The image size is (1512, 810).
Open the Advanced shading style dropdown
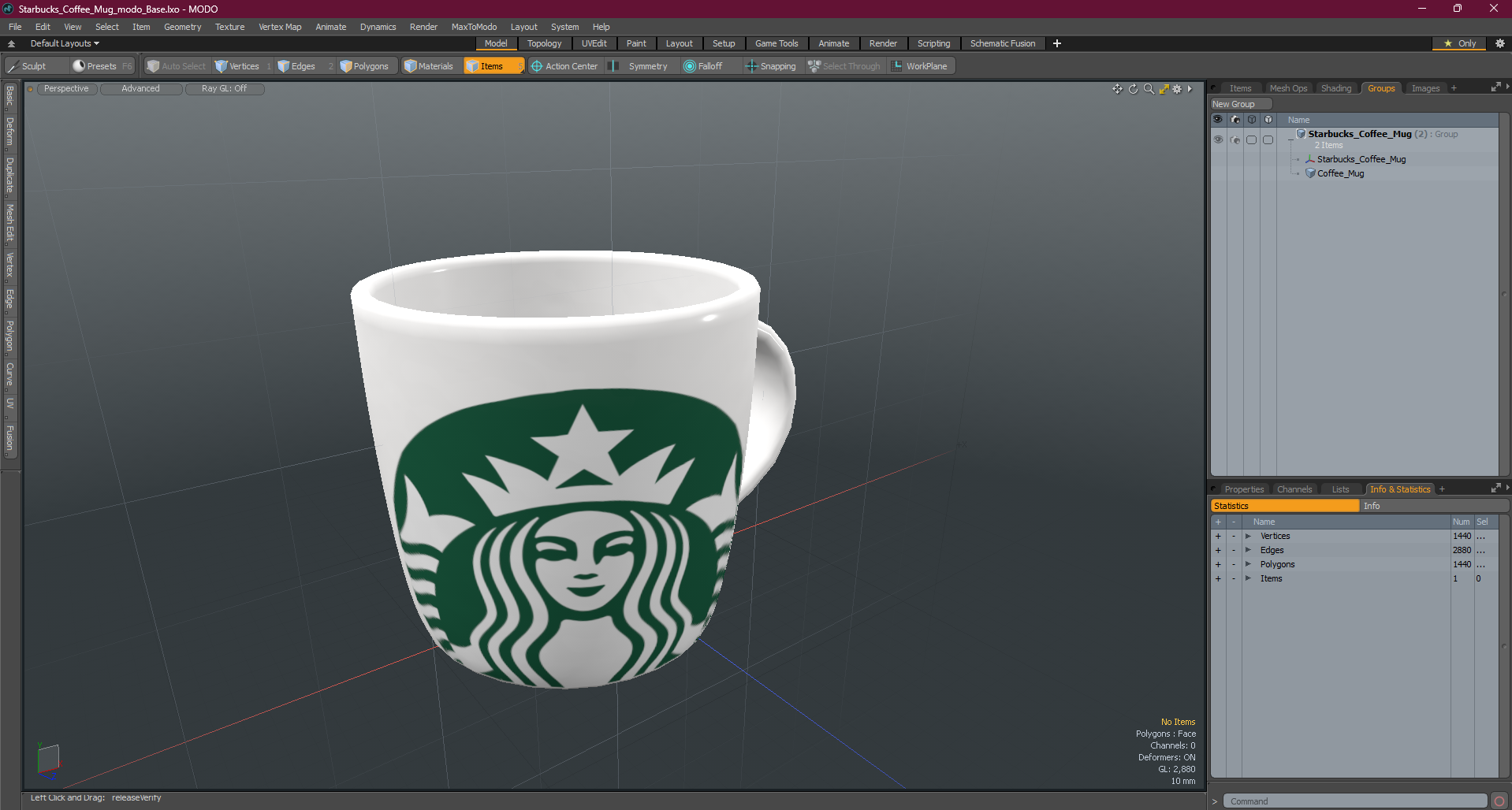(140, 89)
